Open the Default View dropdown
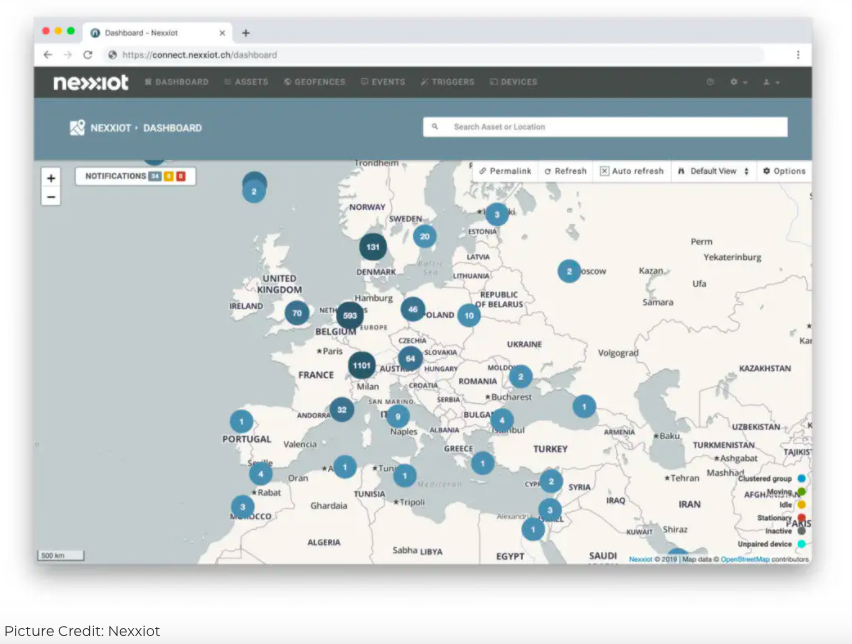852x644 pixels. click(713, 171)
